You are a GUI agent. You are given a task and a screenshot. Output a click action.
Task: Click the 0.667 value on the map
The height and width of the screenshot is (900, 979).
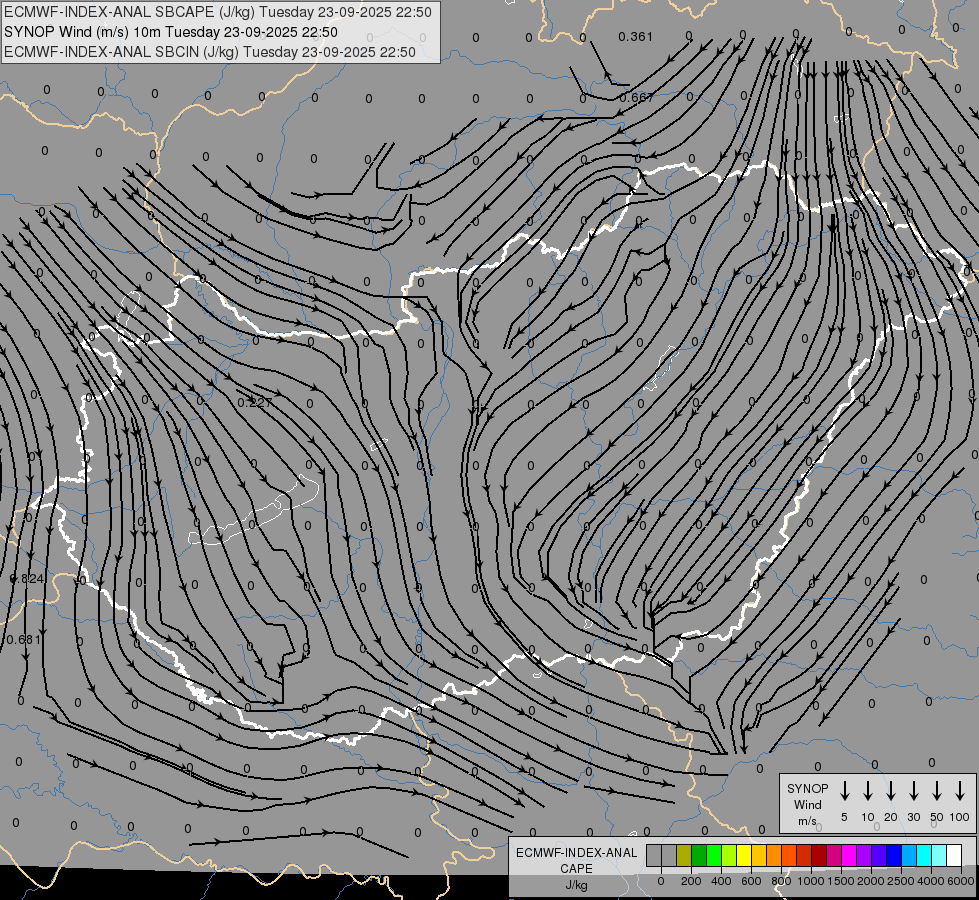click(x=637, y=97)
